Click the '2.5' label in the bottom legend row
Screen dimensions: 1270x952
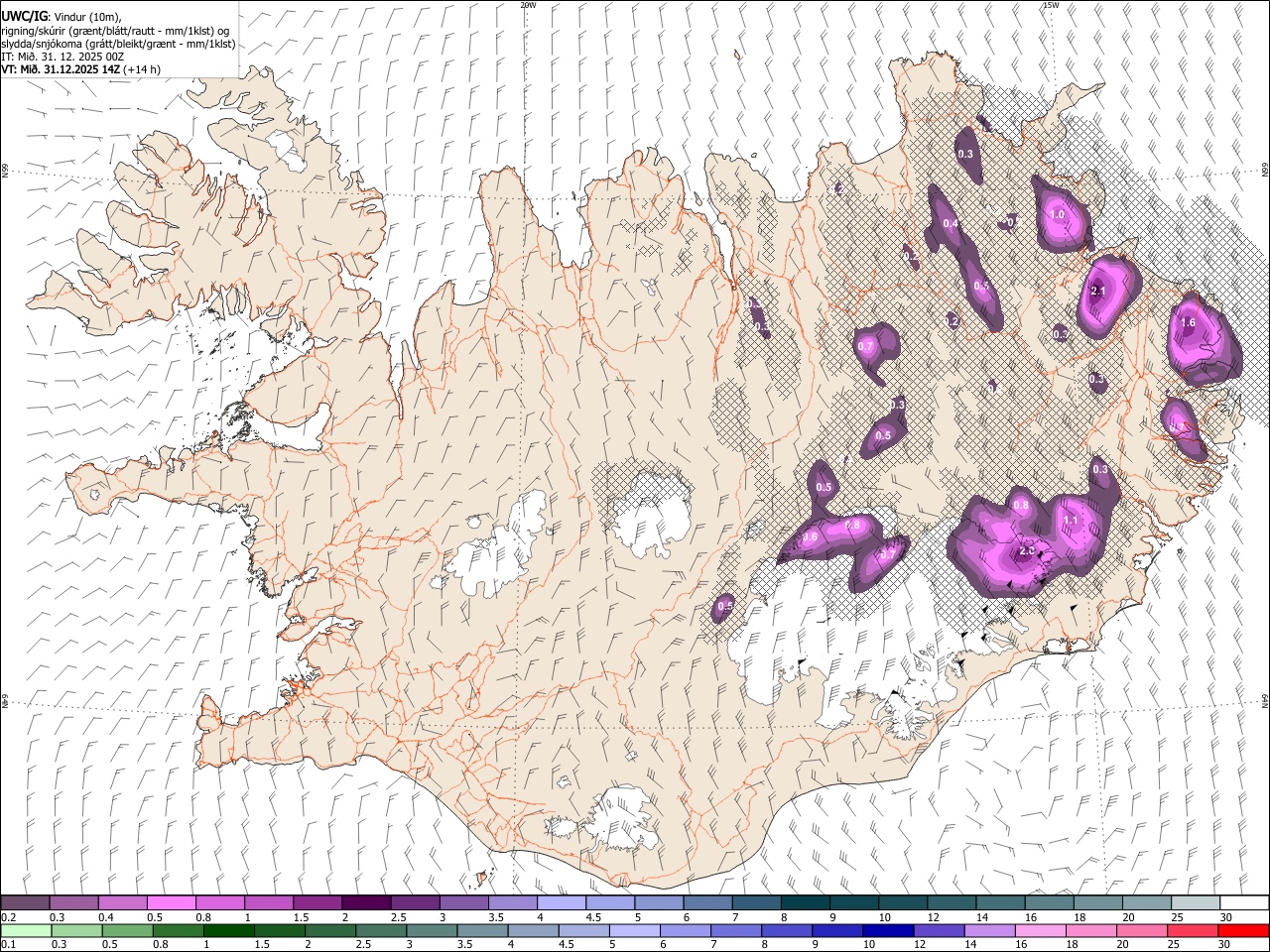tap(363, 945)
